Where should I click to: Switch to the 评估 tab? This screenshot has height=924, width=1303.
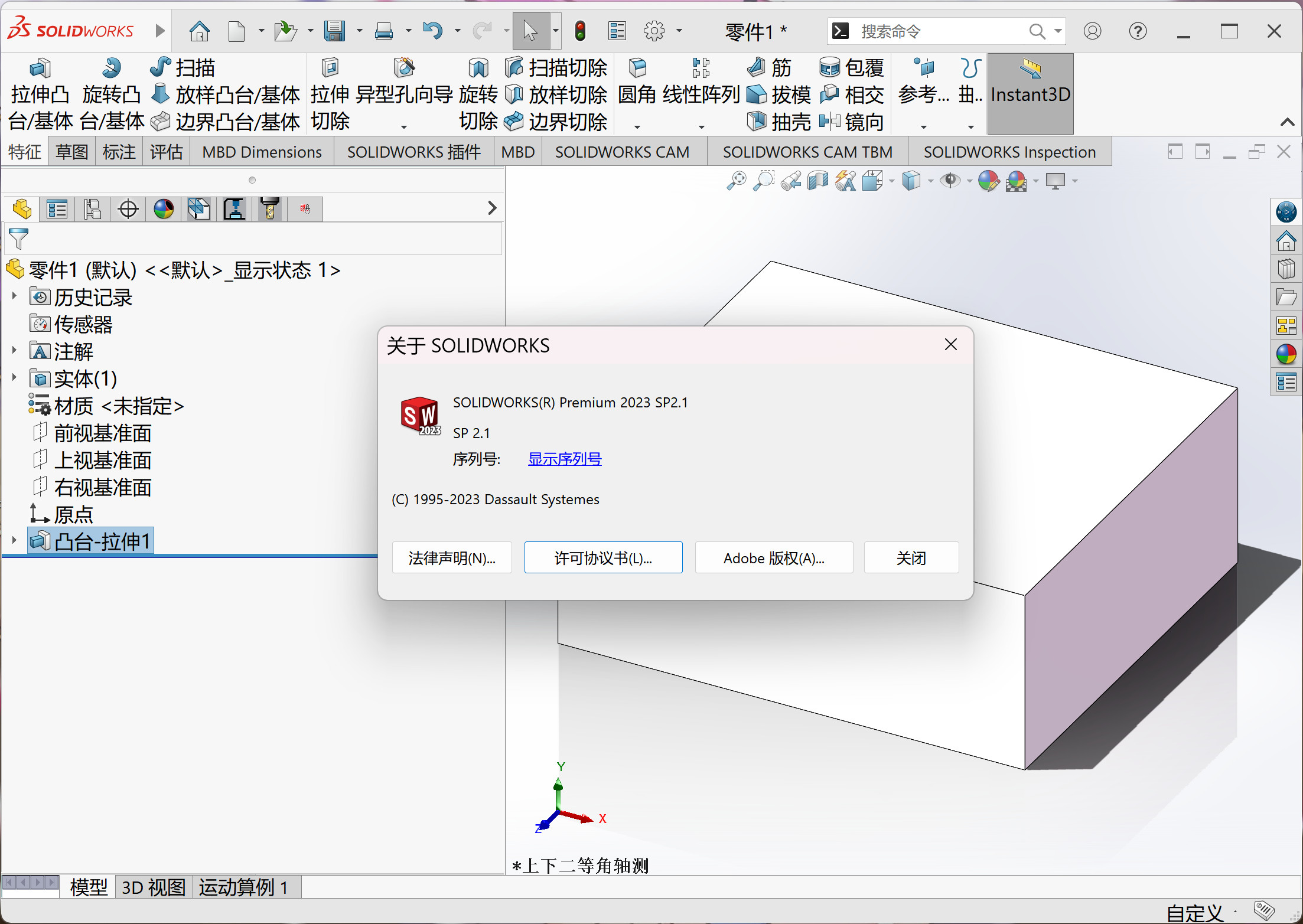[166, 152]
